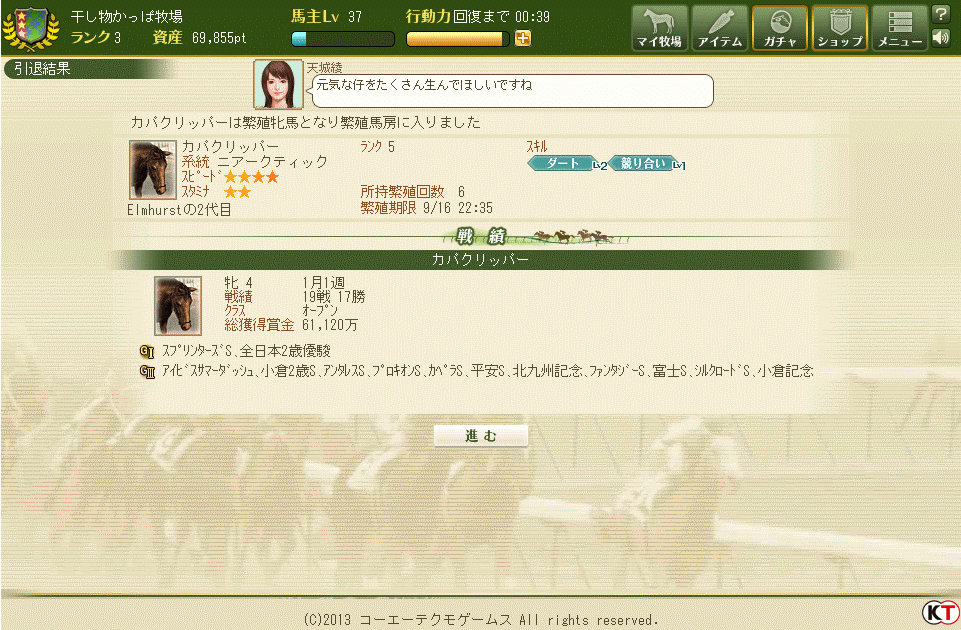The height and width of the screenshot is (630, 961).
Task: Click the 行動力回復まで 00:39 timer
Action: (477, 17)
